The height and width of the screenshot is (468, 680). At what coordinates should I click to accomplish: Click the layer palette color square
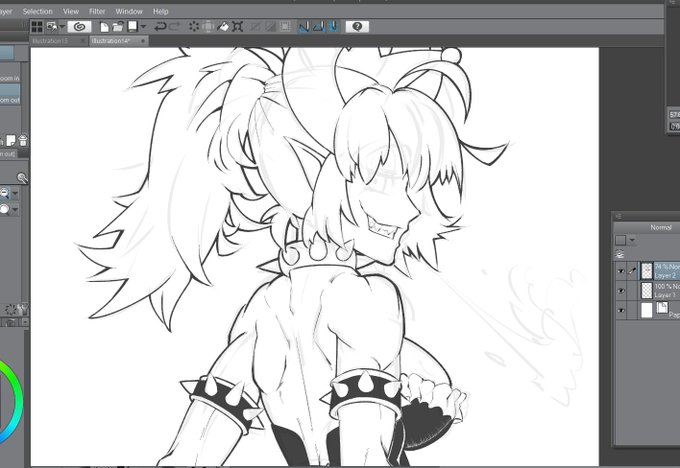tap(621, 240)
